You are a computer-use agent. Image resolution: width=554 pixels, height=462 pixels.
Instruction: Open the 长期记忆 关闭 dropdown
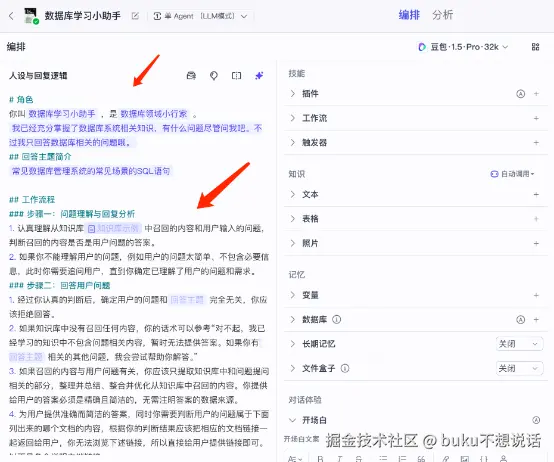pos(519,344)
